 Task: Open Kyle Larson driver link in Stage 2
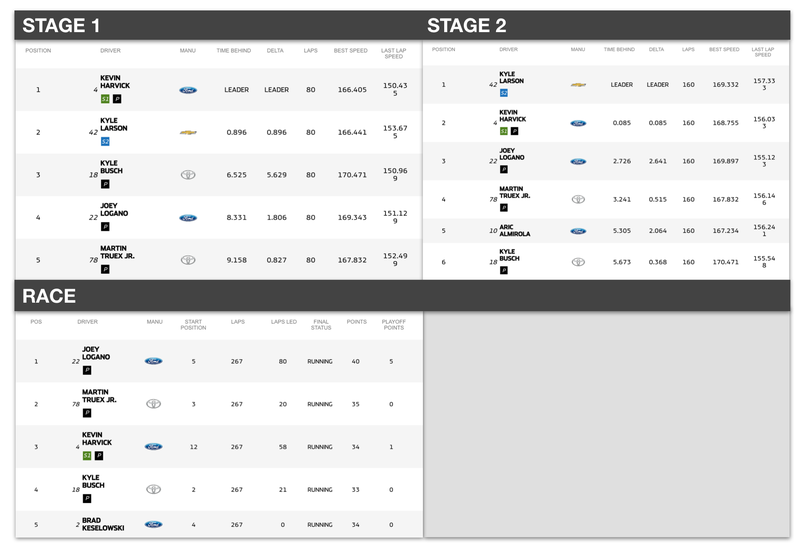tap(511, 78)
